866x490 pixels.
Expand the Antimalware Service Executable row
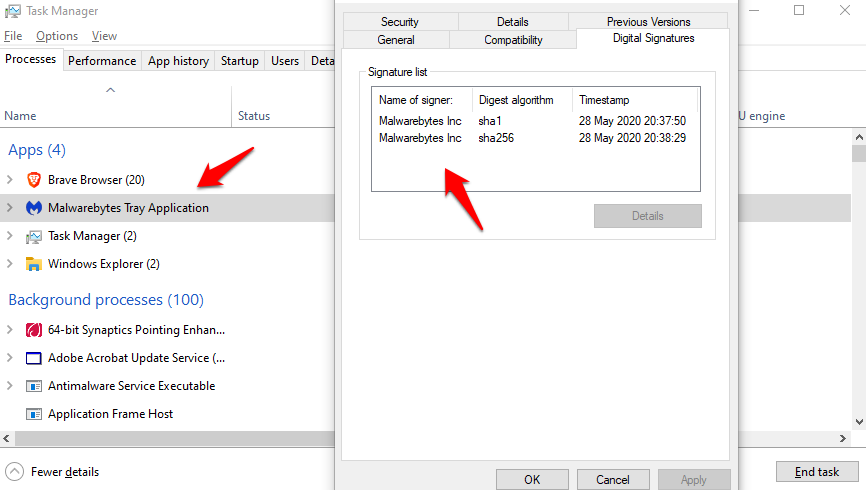coord(9,386)
